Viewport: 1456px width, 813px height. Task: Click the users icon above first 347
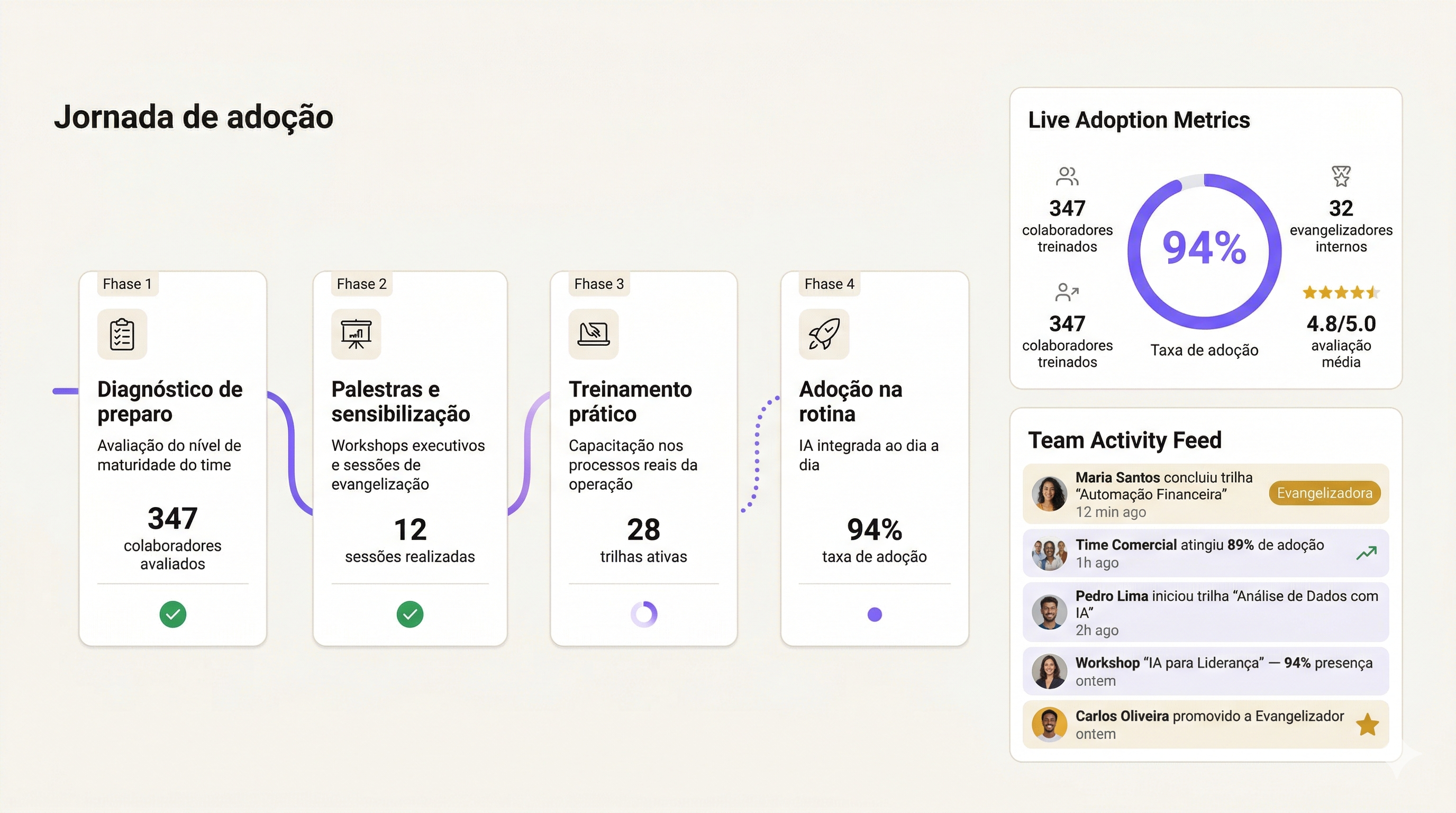(1067, 176)
